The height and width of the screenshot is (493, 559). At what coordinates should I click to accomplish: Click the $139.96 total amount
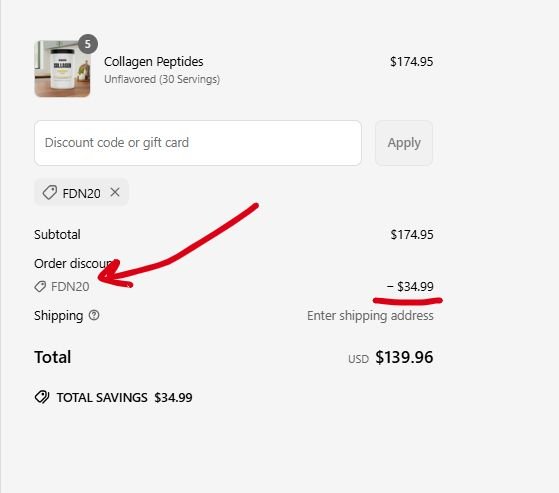click(404, 357)
